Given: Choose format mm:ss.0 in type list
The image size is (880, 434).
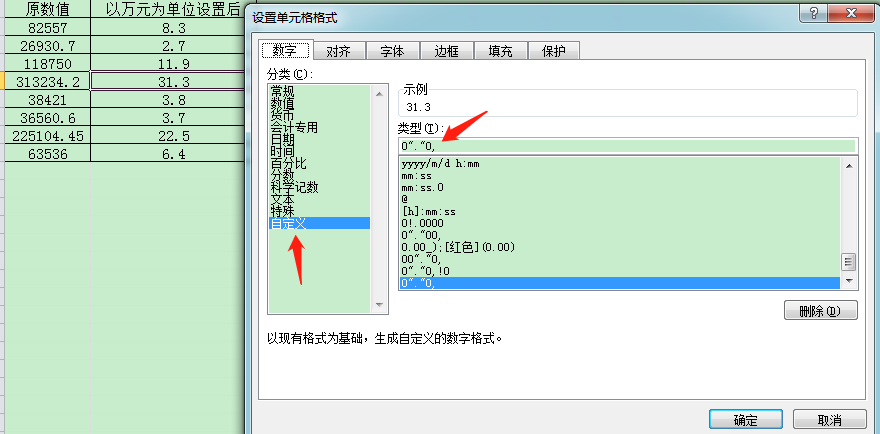Looking at the screenshot, I should [x=620, y=188].
